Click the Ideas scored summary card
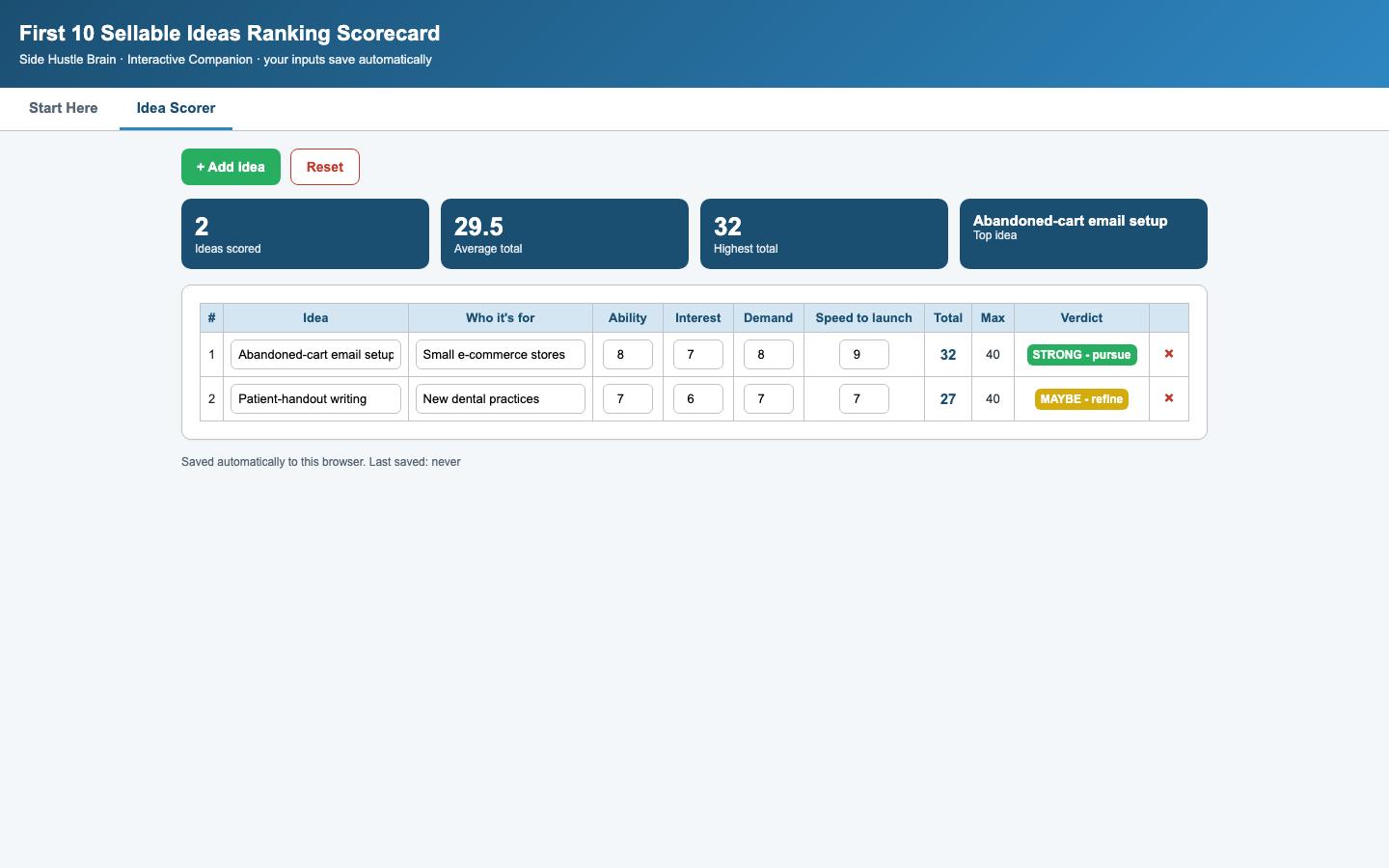The image size is (1389, 868). (305, 233)
